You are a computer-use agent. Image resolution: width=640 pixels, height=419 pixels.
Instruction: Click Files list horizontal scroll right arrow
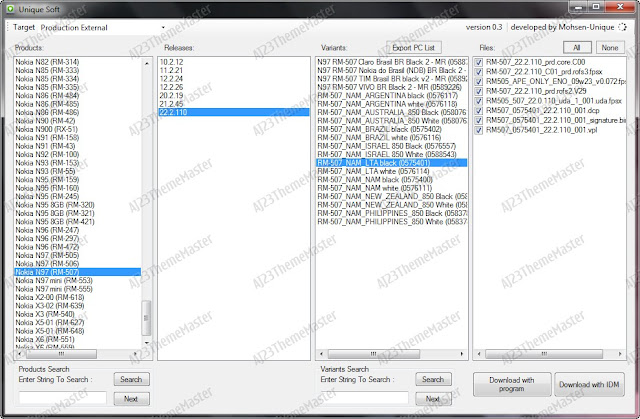620,354
